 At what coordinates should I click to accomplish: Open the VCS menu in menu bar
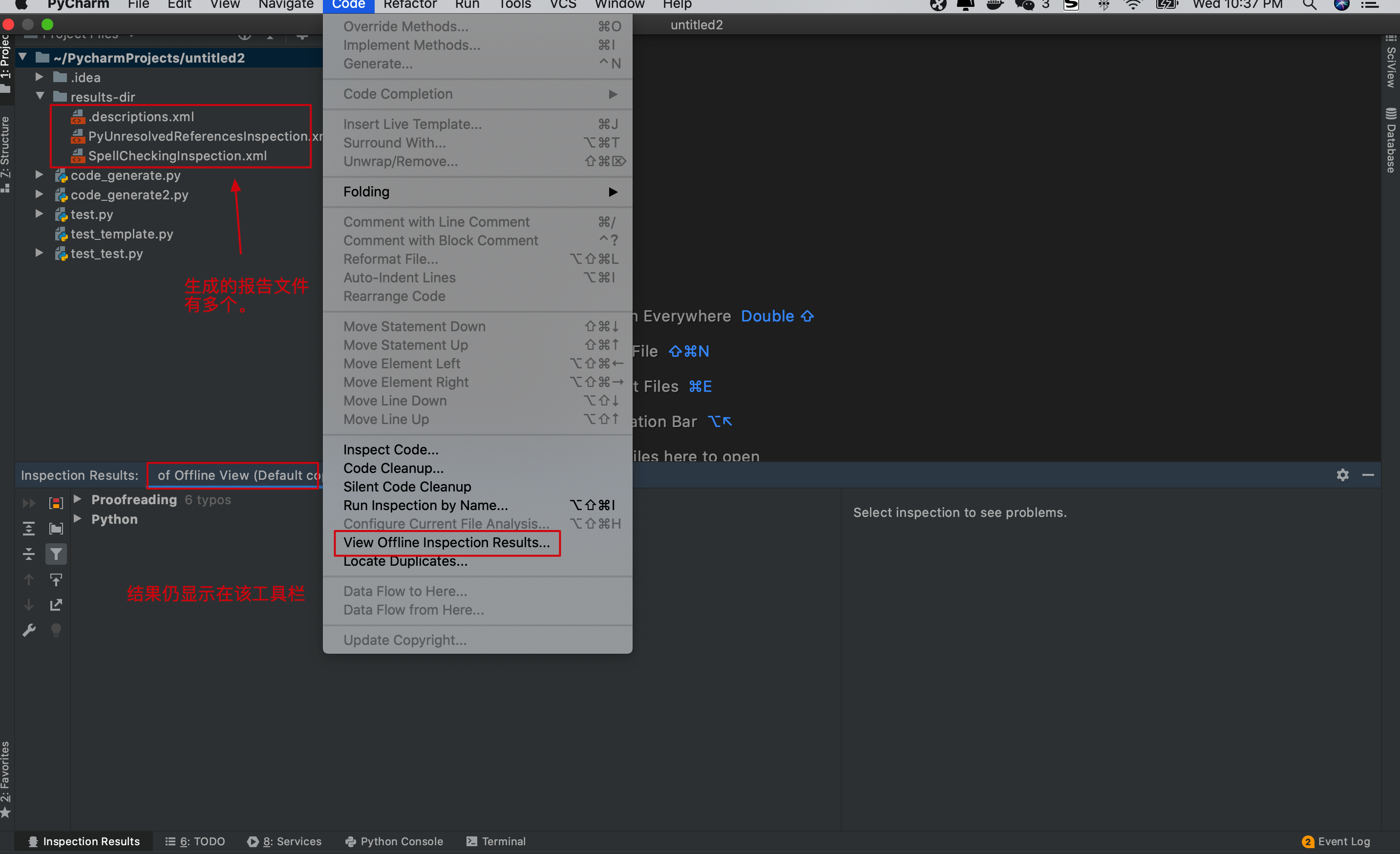(563, 5)
